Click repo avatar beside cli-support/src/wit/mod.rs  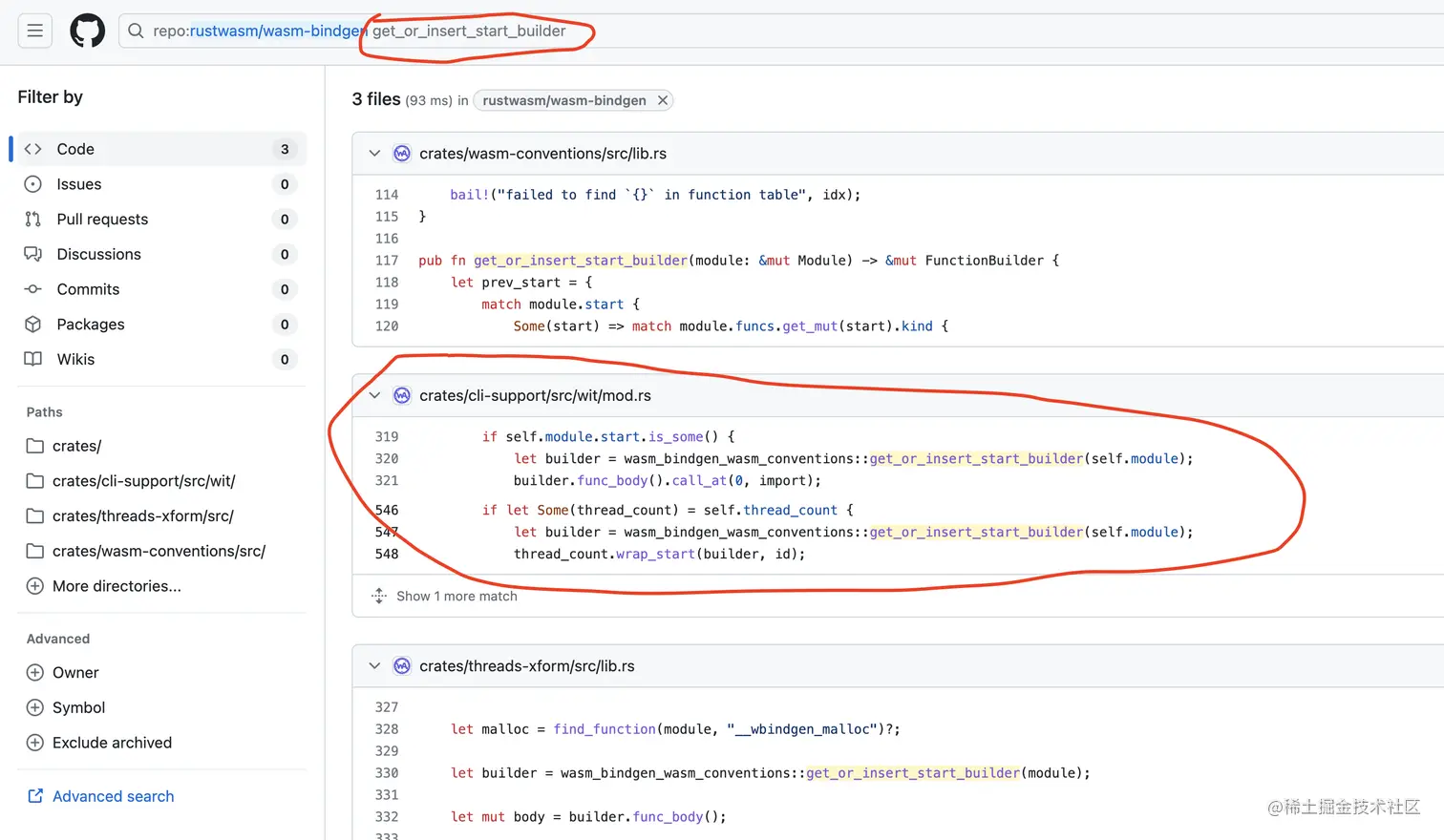click(402, 395)
